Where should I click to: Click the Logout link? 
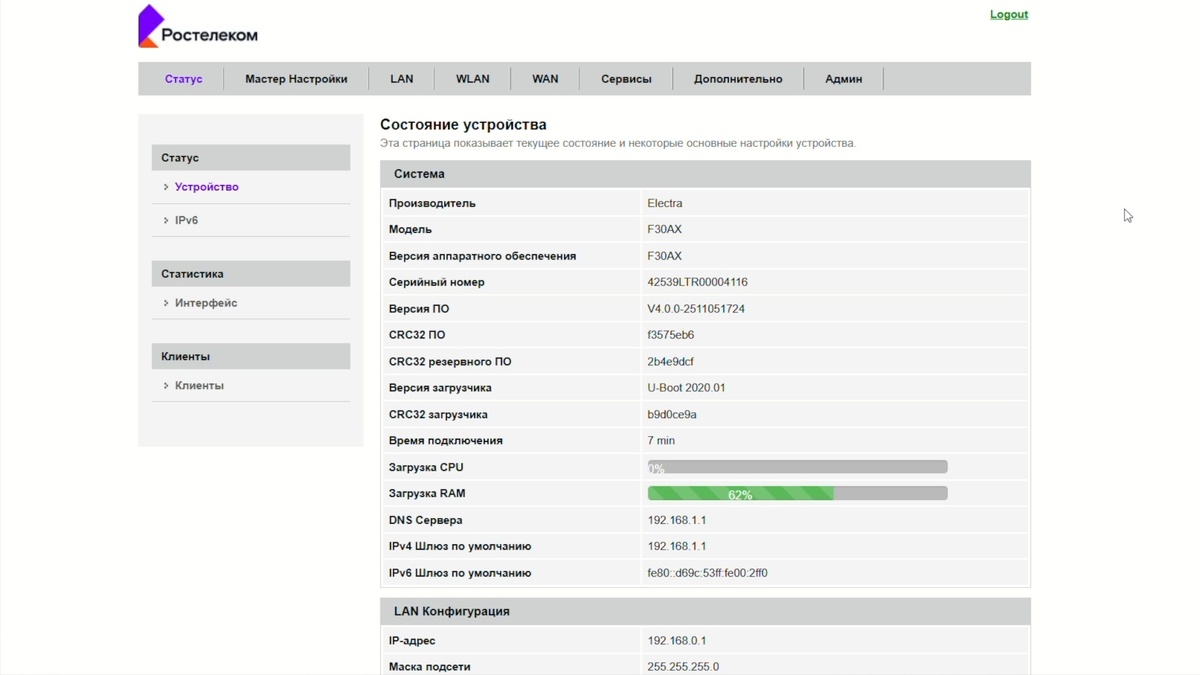click(x=1008, y=14)
